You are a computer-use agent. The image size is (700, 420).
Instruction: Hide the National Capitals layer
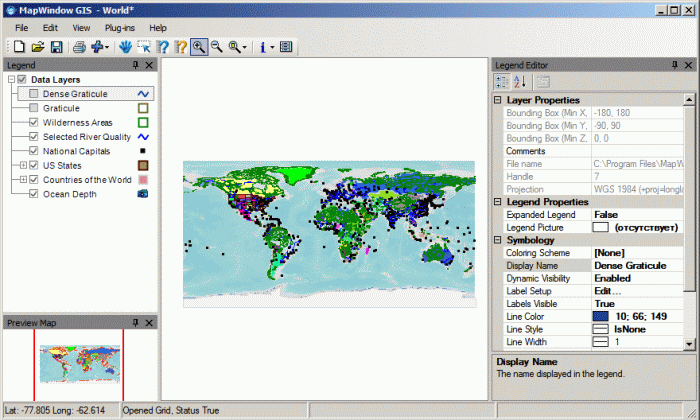click(x=33, y=151)
